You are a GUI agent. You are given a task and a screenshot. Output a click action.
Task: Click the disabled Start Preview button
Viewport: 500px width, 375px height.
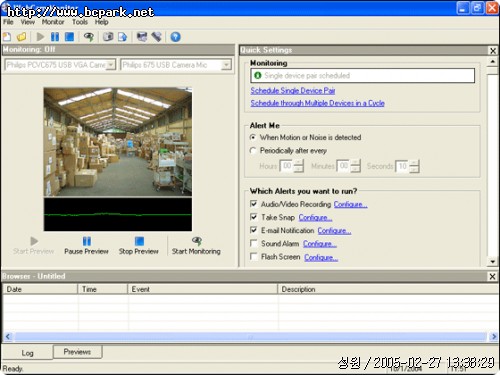click(34, 246)
